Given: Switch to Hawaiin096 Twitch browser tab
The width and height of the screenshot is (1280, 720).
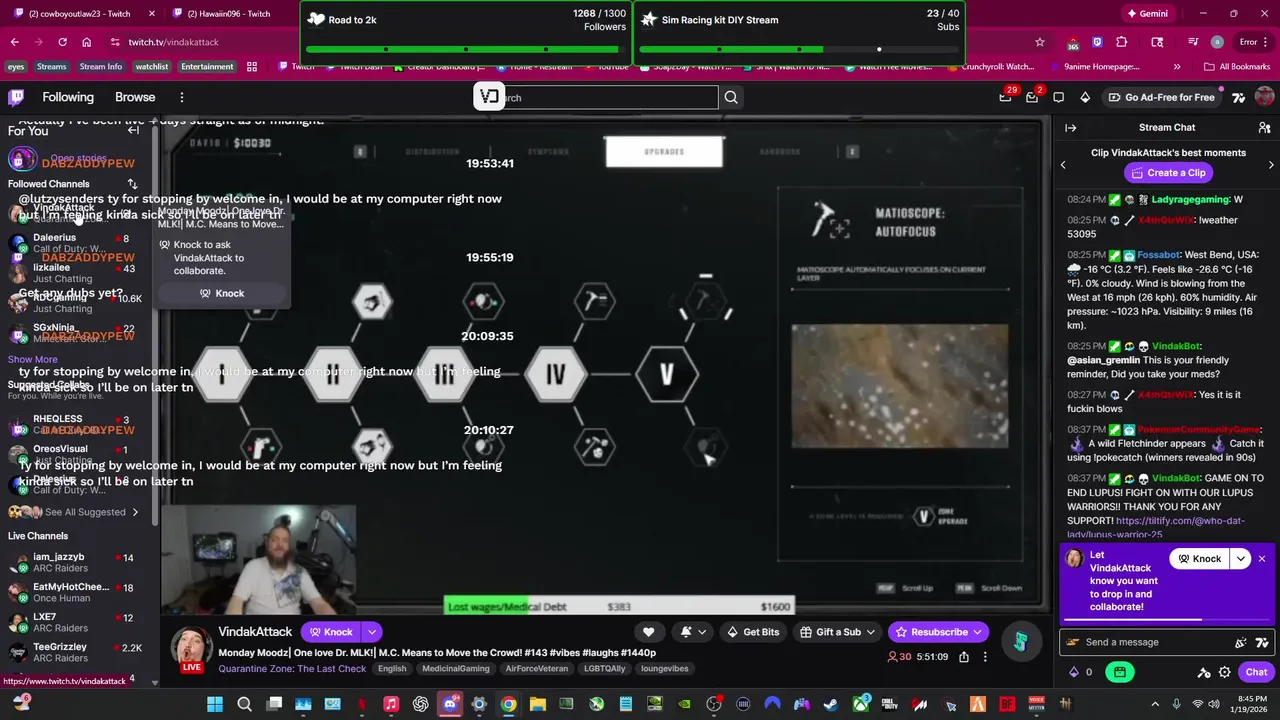Looking at the screenshot, I should pyautogui.click(x=230, y=13).
